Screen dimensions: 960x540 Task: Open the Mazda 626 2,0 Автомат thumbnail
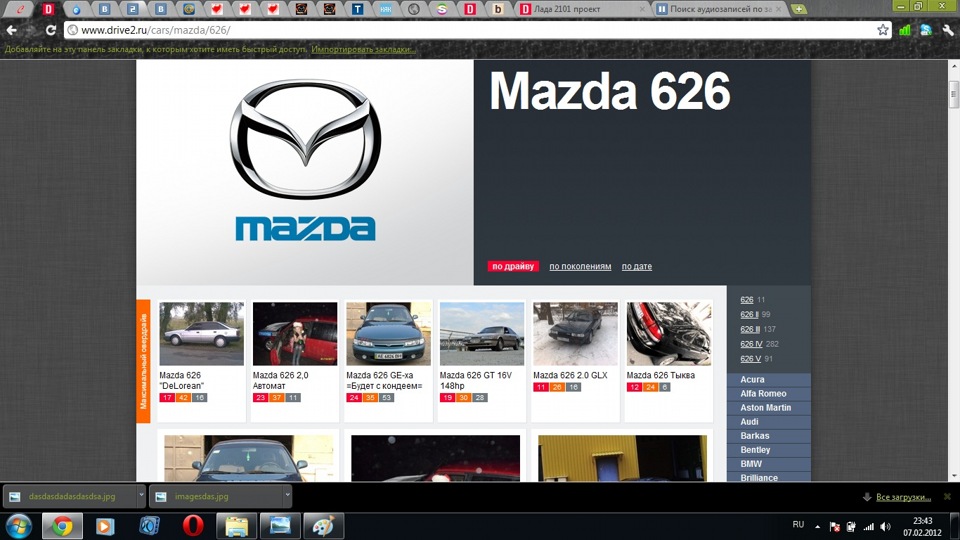294,334
